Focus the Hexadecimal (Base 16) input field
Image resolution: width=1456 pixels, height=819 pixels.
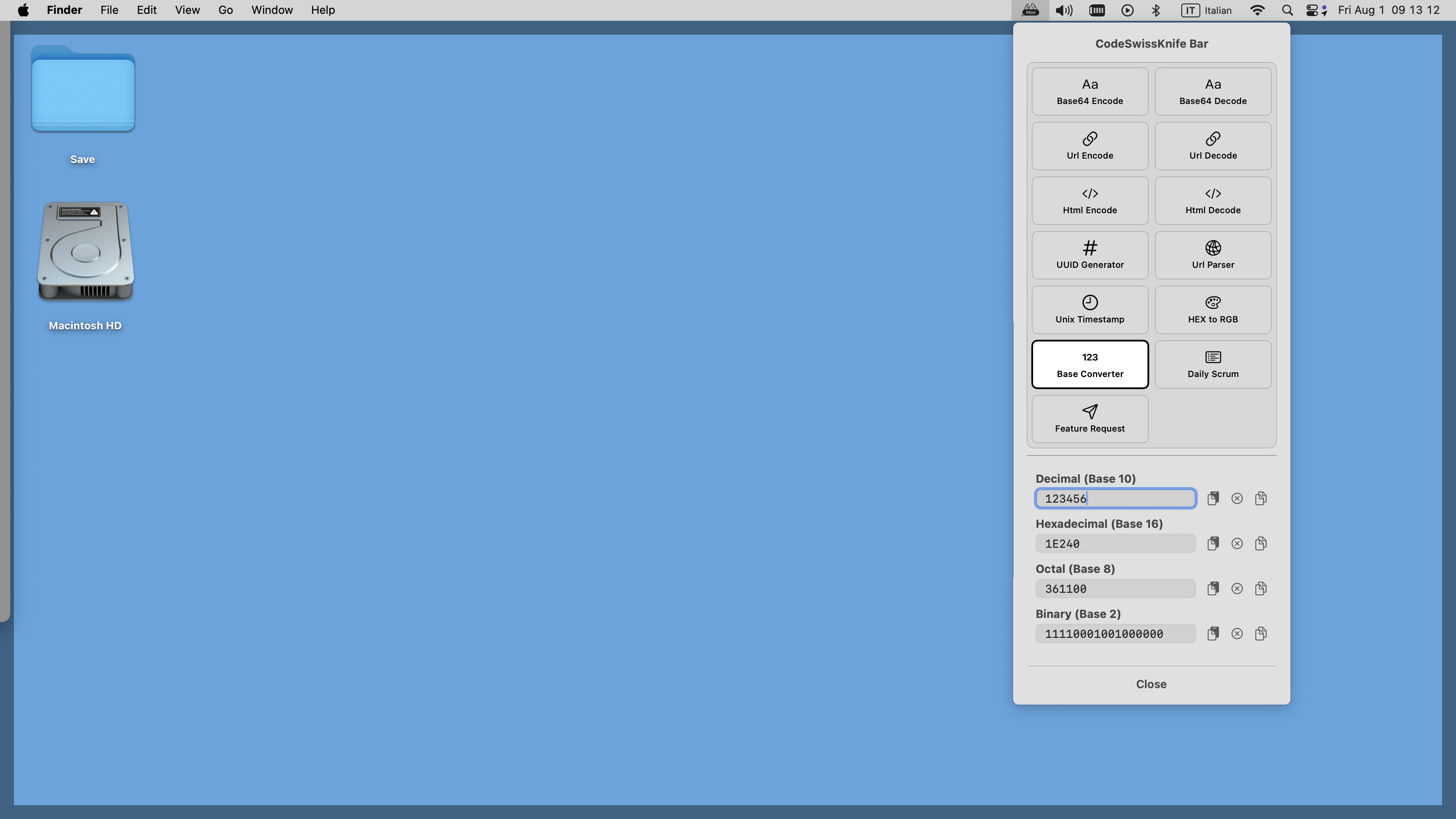tap(1115, 544)
